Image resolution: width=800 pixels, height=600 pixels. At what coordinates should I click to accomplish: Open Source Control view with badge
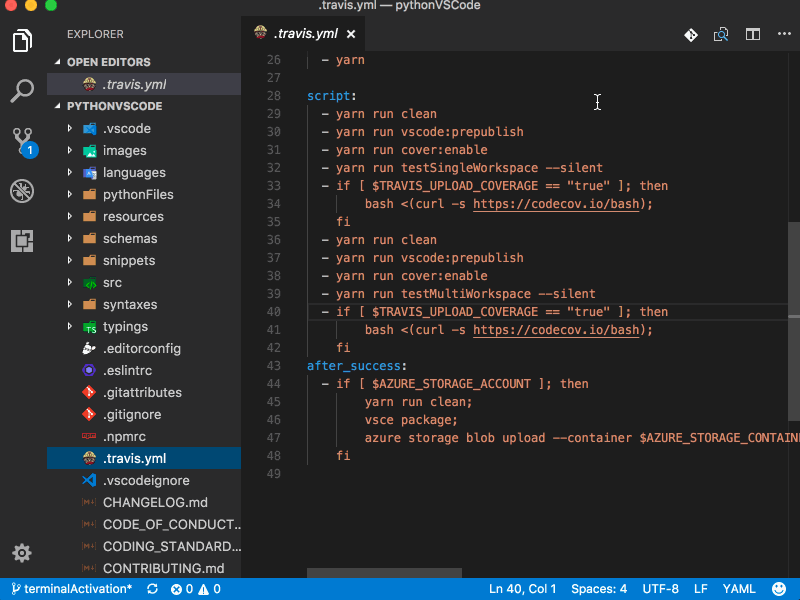(x=24, y=142)
